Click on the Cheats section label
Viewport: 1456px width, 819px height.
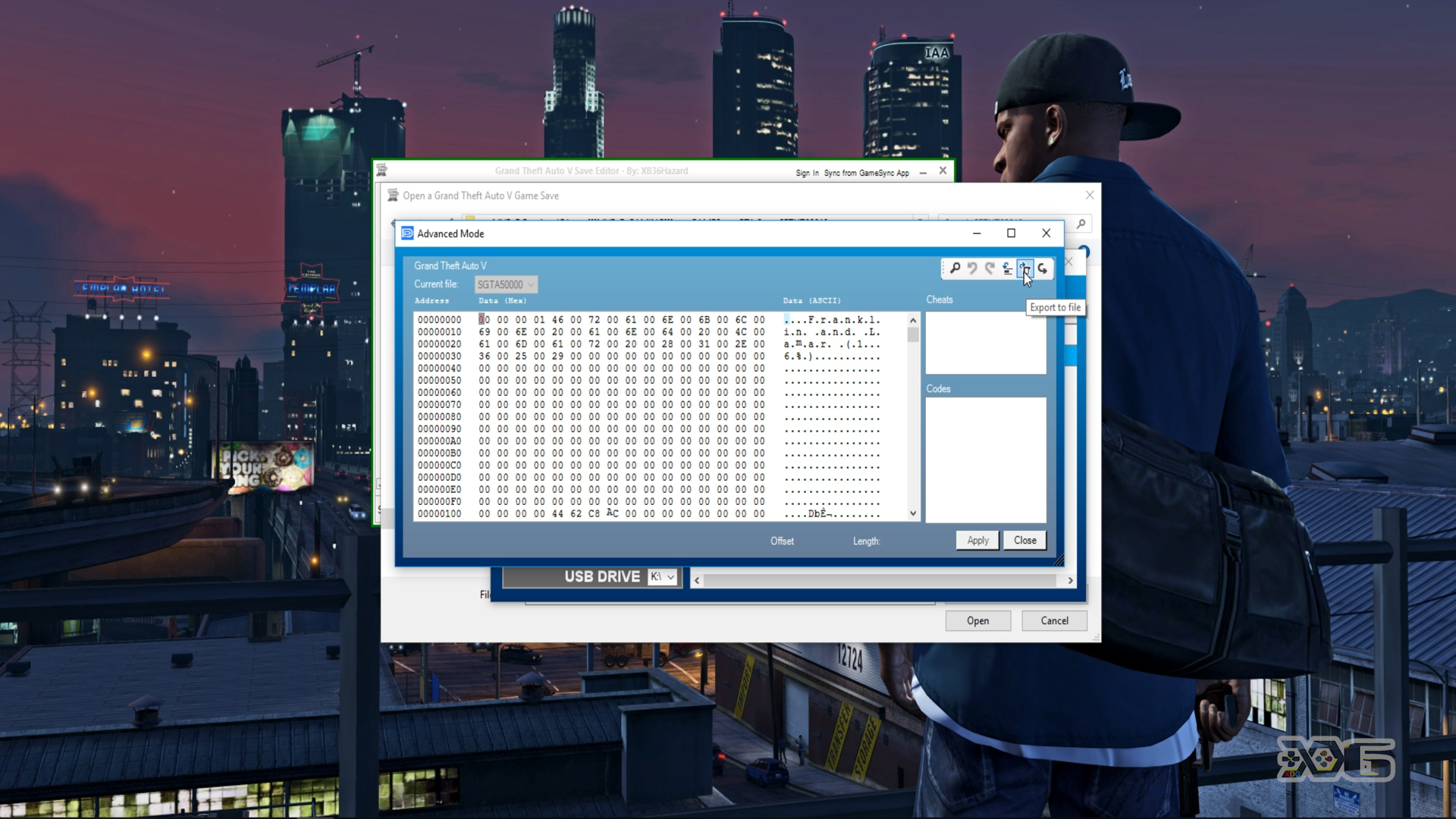[x=940, y=300]
